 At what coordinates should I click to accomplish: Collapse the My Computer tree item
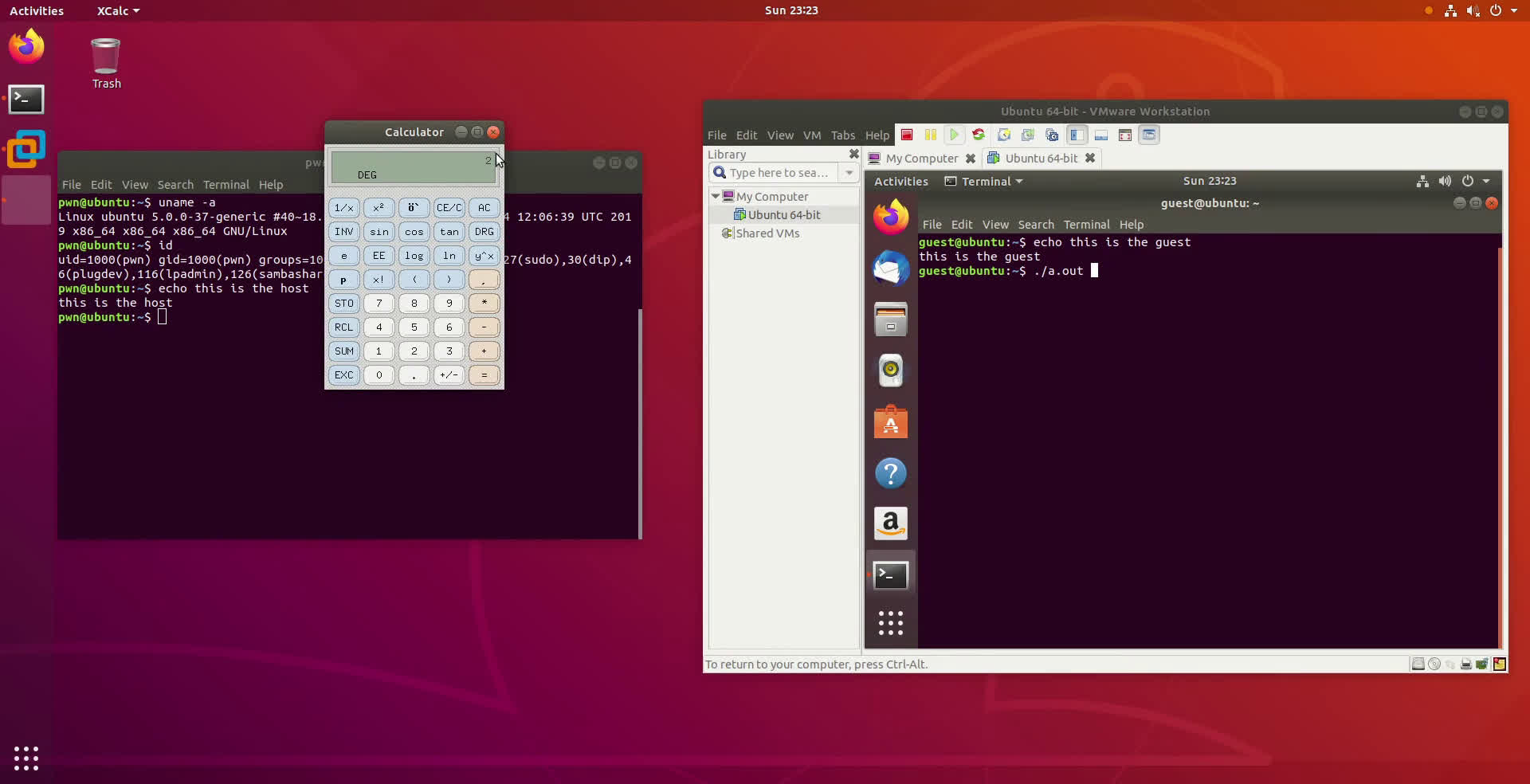click(716, 196)
